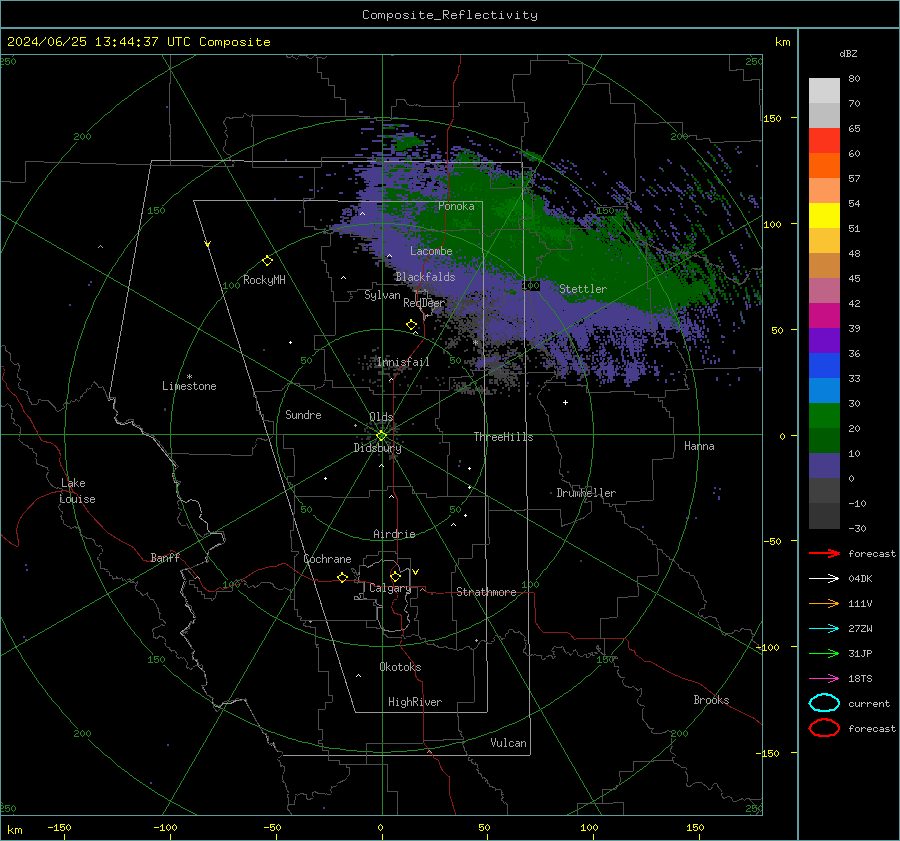Click the yellow radar site diamond at Didsbury
900x841 pixels.
click(x=381, y=436)
